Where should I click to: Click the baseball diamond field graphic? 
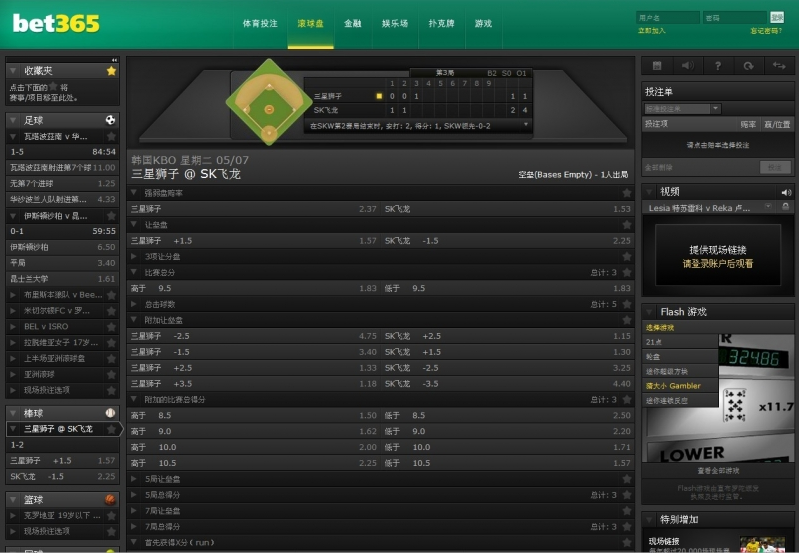coord(269,102)
